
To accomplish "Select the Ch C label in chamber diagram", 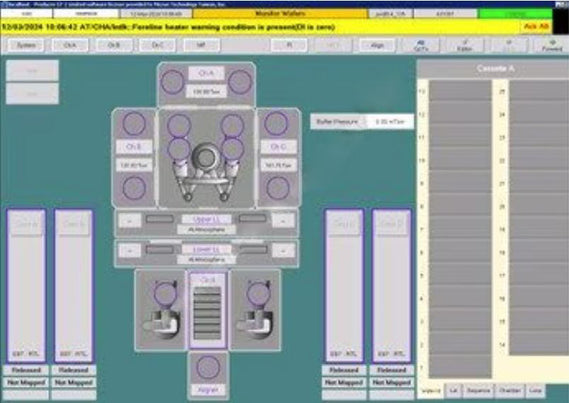I will pos(278,147).
